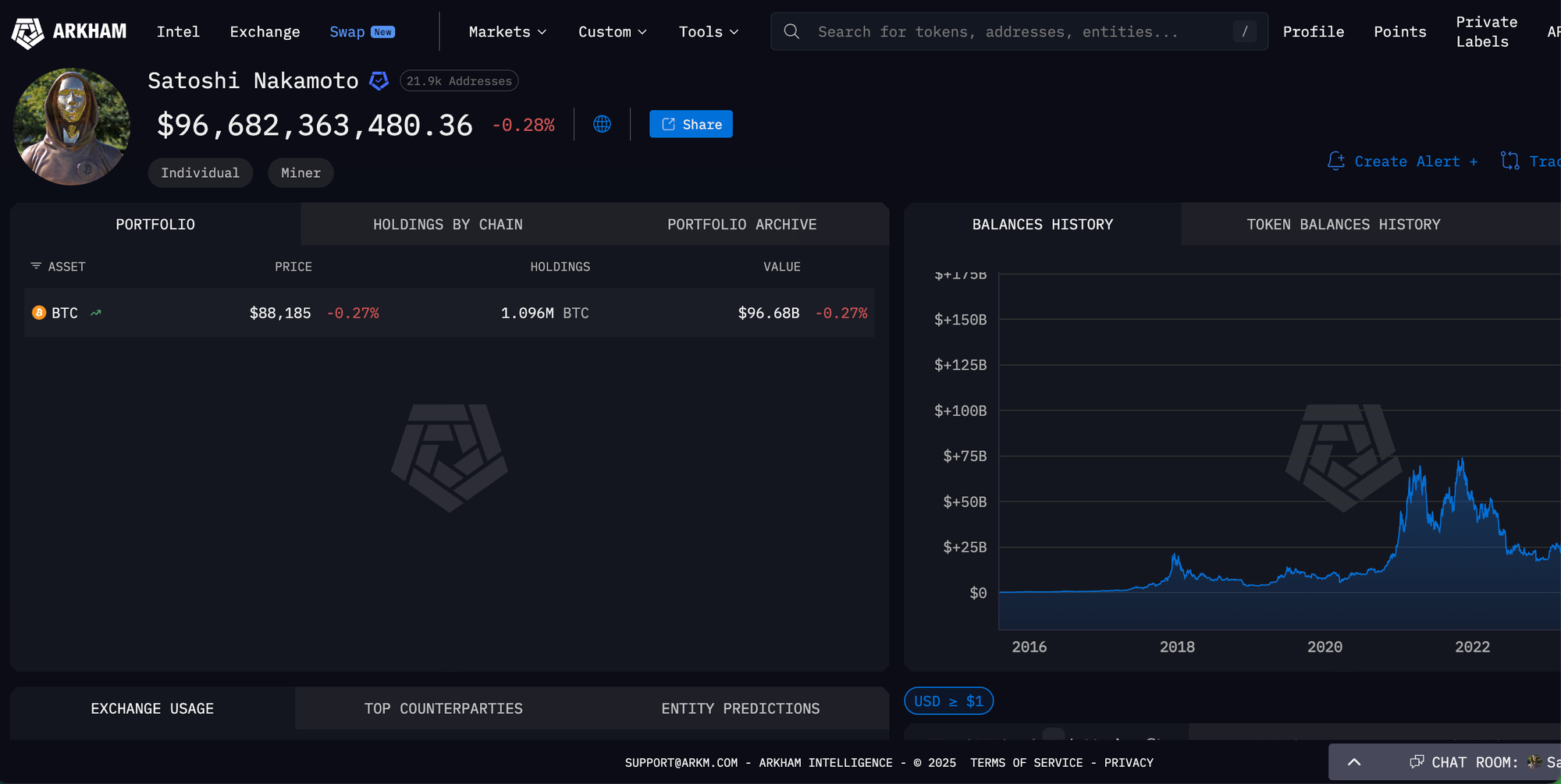Click the Bitcoin coin icon in the asset row
The height and width of the screenshot is (784, 1561).
[x=39, y=313]
